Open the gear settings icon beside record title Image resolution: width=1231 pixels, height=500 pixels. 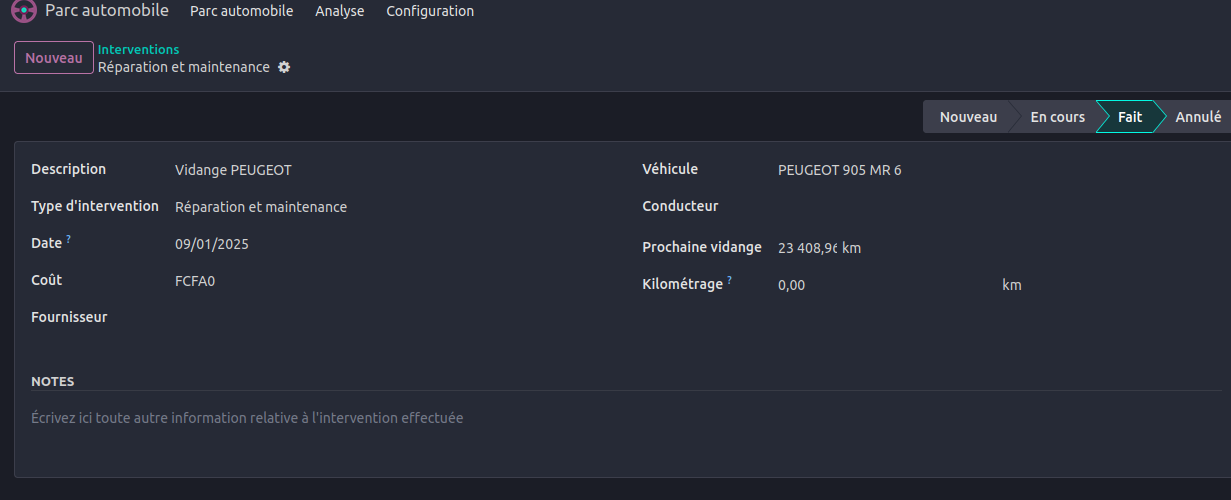(x=284, y=67)
